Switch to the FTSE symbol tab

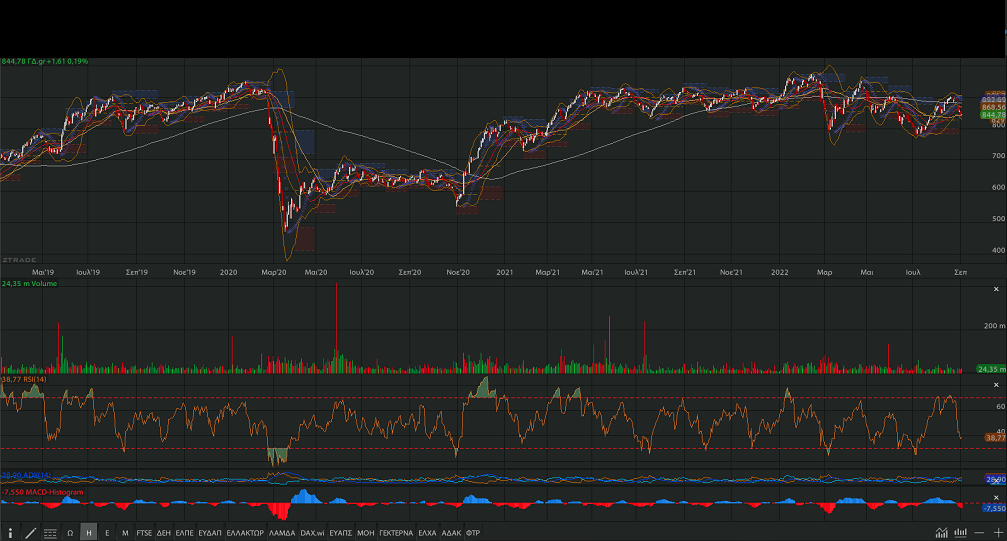(x=145, y=533)
